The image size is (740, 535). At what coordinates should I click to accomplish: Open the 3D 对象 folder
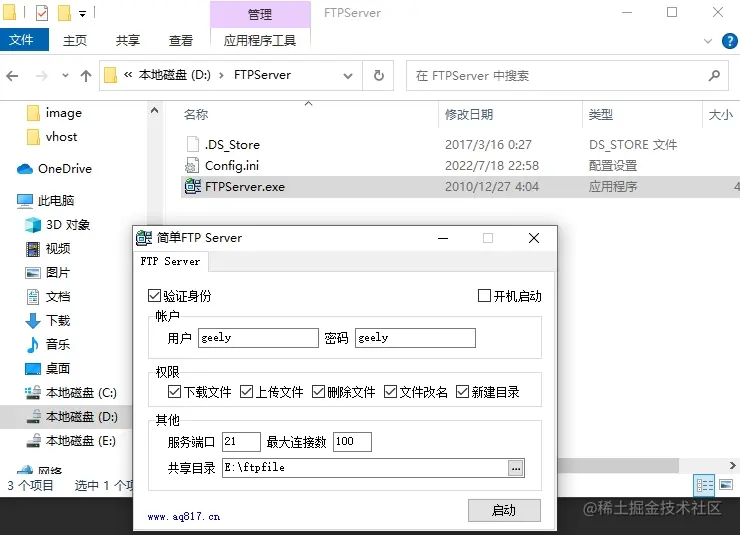(x=57, y=225)
